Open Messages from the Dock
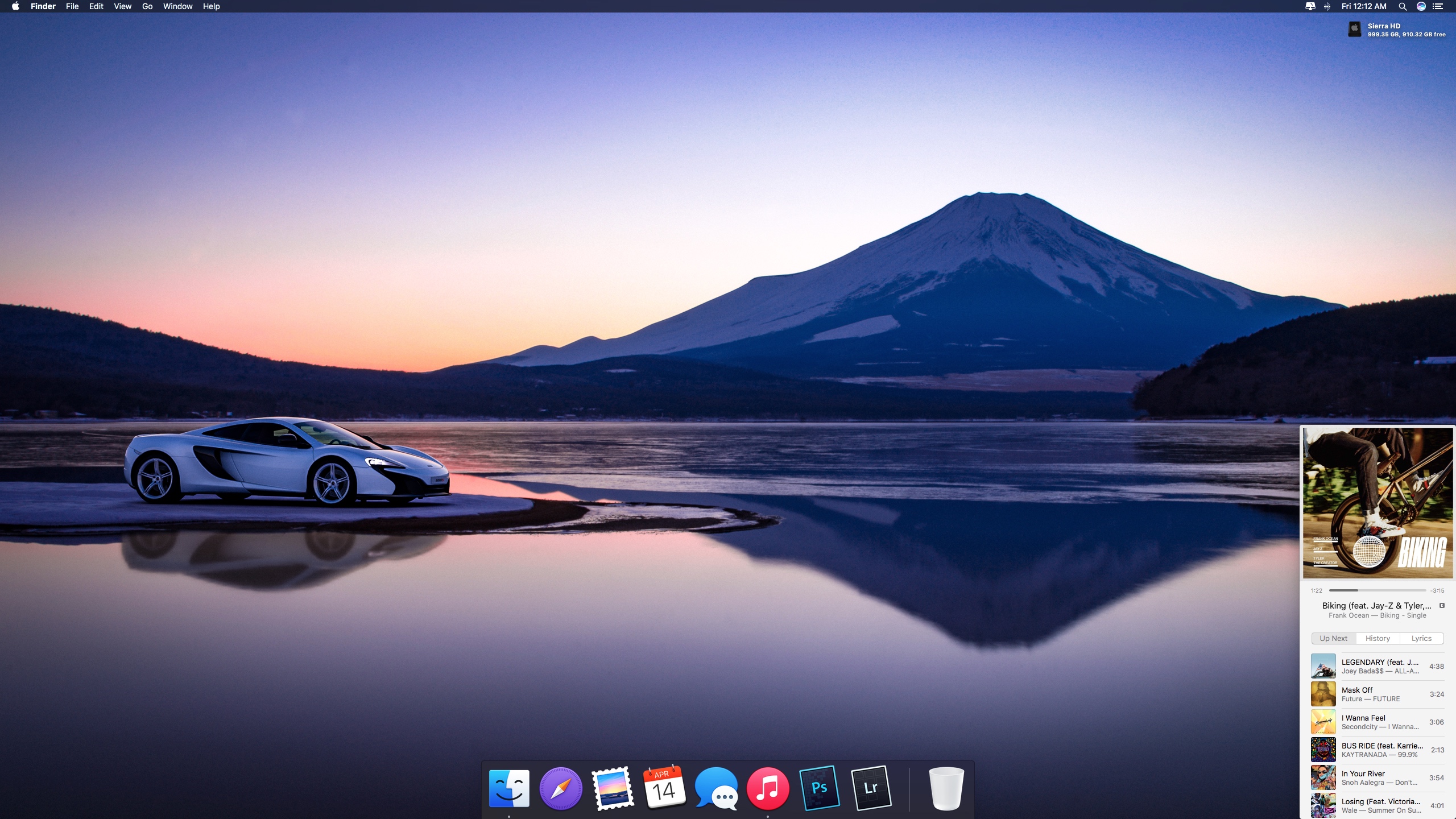Viewport: 1456px width, 819px height. (x=716, y=788)
